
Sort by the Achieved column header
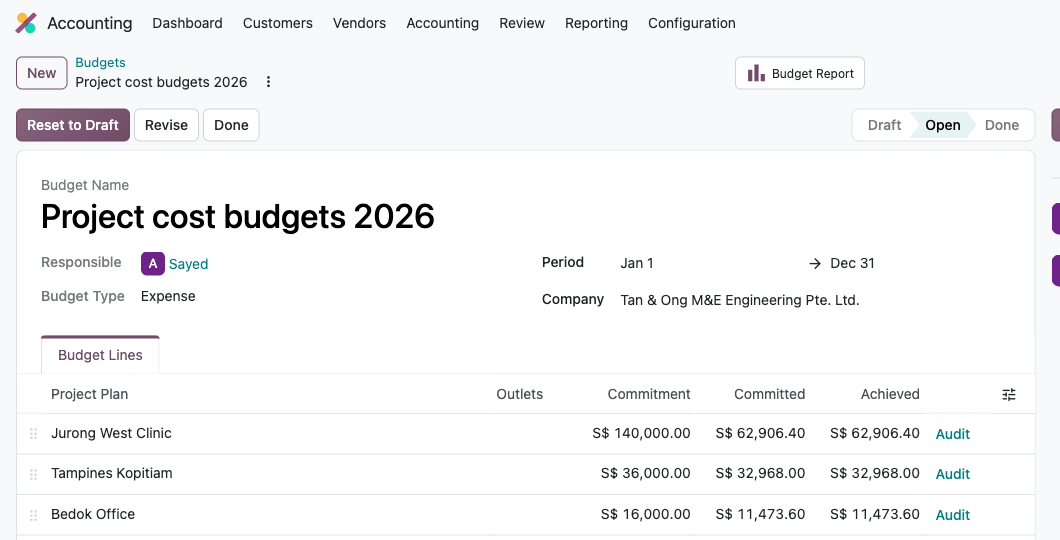890,394
